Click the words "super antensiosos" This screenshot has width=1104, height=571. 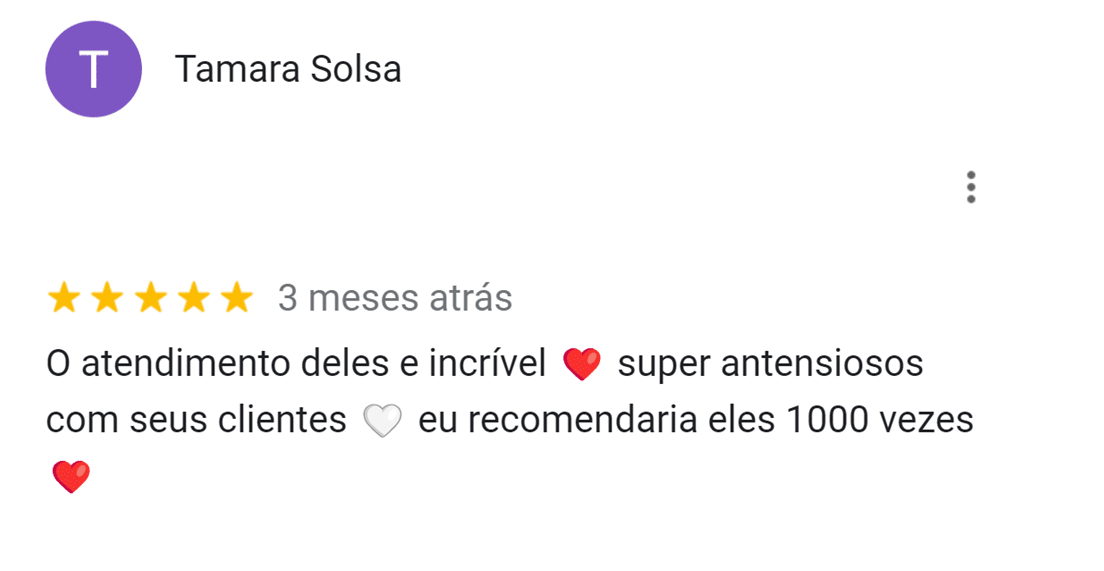[x=770, y=365]
